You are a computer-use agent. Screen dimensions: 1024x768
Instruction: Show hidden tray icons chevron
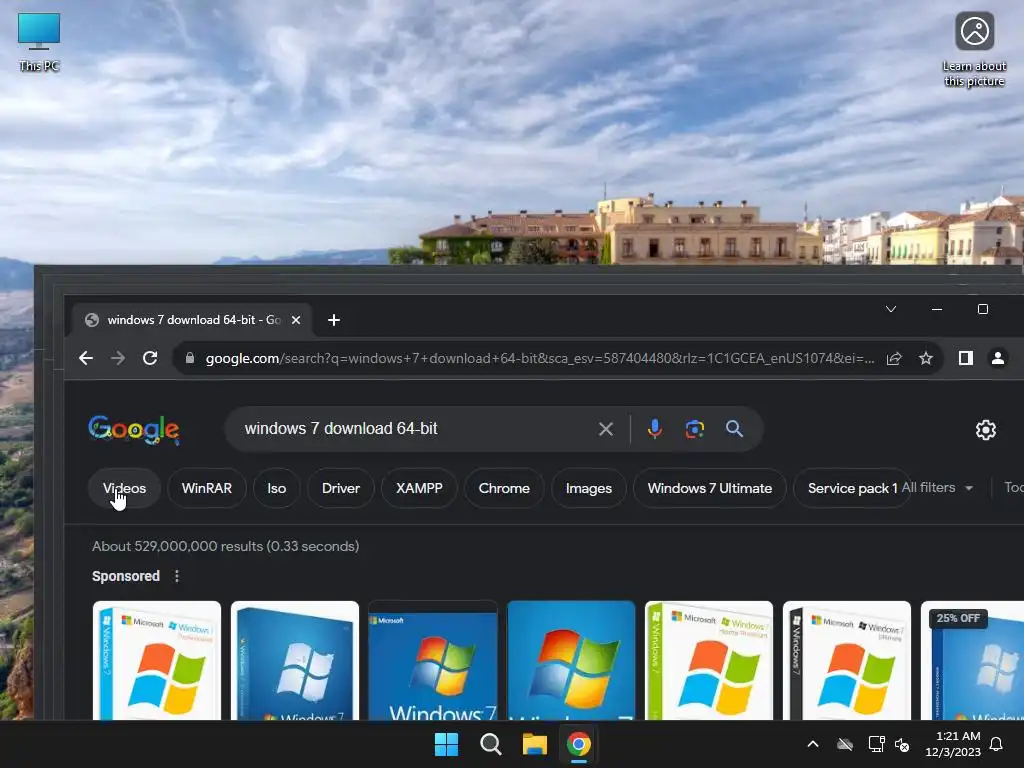[813, 744]
